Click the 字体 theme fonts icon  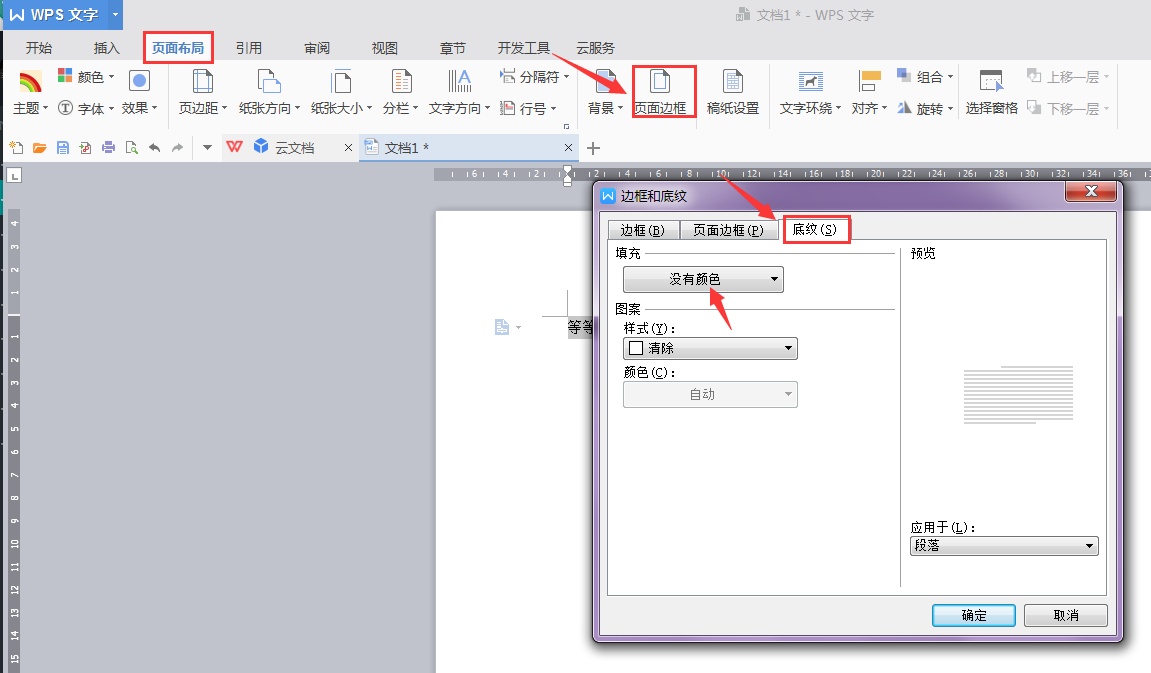(65, 108)
